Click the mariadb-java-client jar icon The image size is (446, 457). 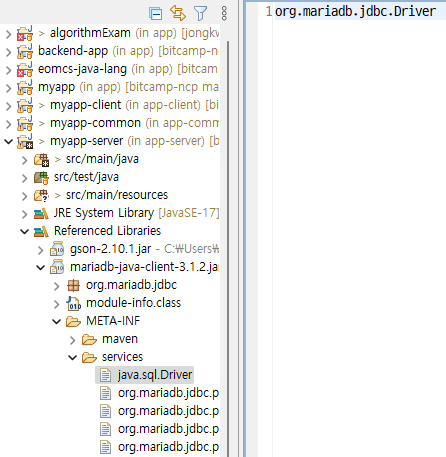pos(57,267)
